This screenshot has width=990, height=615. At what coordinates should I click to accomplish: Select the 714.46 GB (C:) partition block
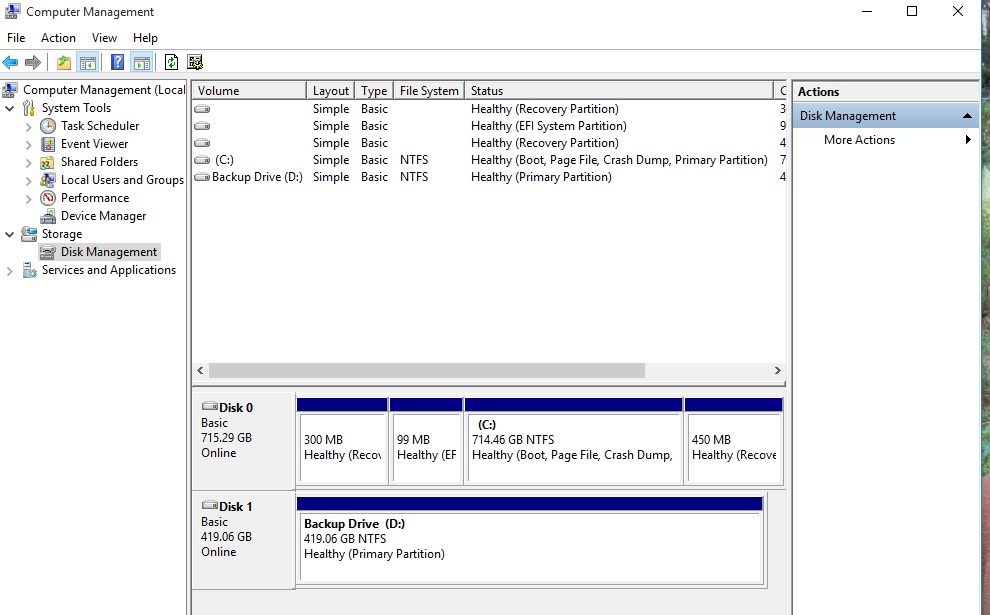point(573,441)
